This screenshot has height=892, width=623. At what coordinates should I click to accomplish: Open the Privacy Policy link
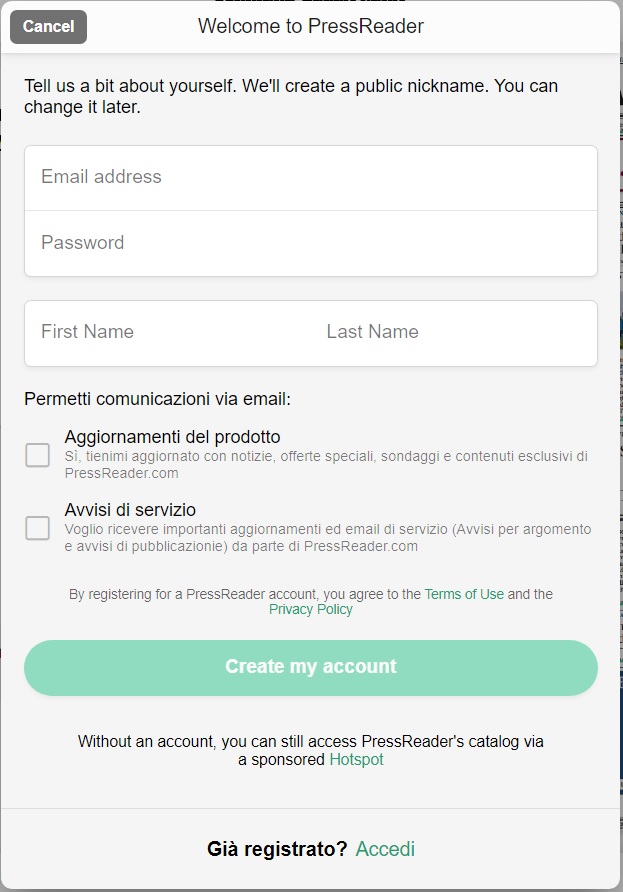tap(311, 609)
